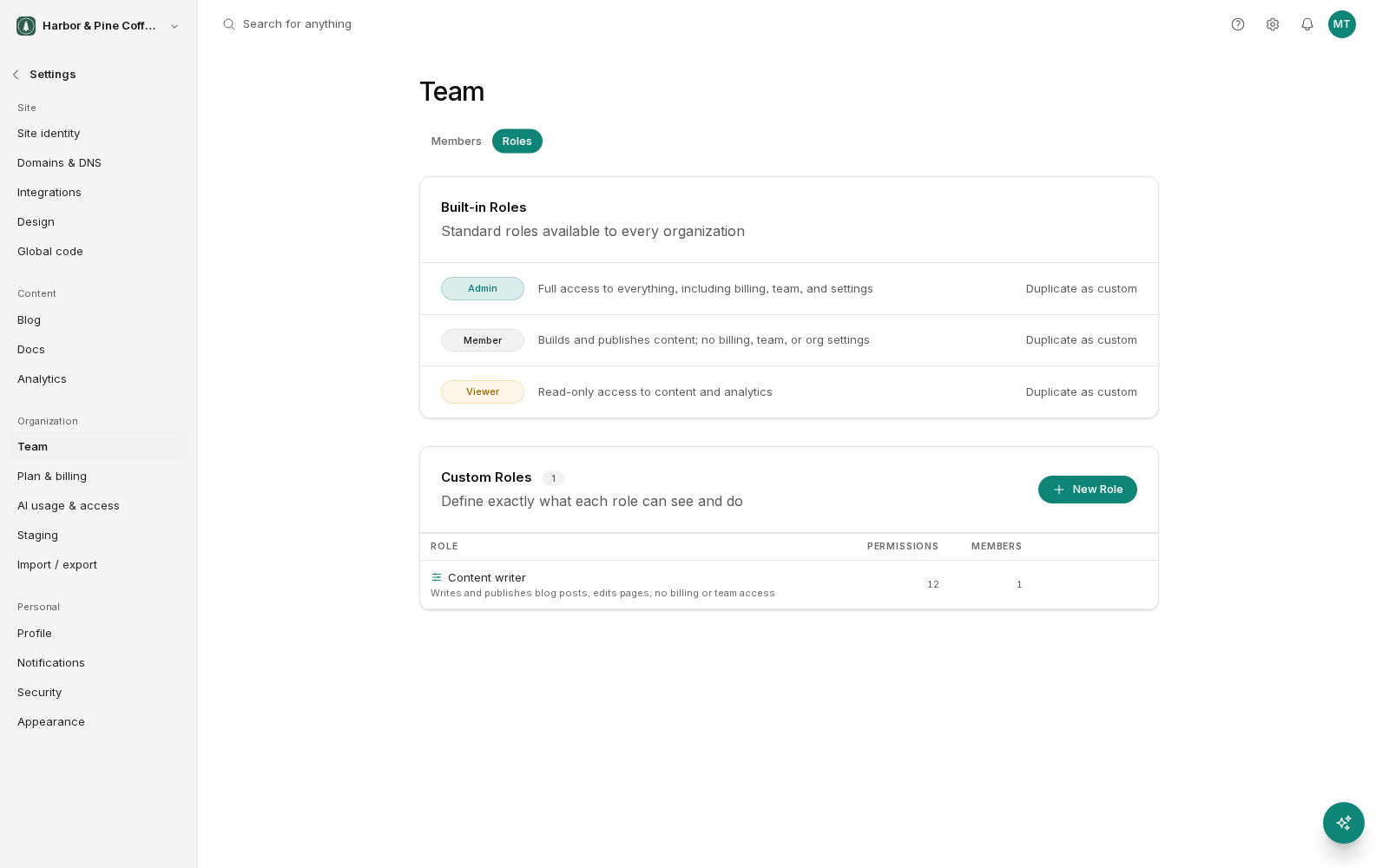Open Global code settings
Screen dimensions: 1389x868
(x=98, y=252)
